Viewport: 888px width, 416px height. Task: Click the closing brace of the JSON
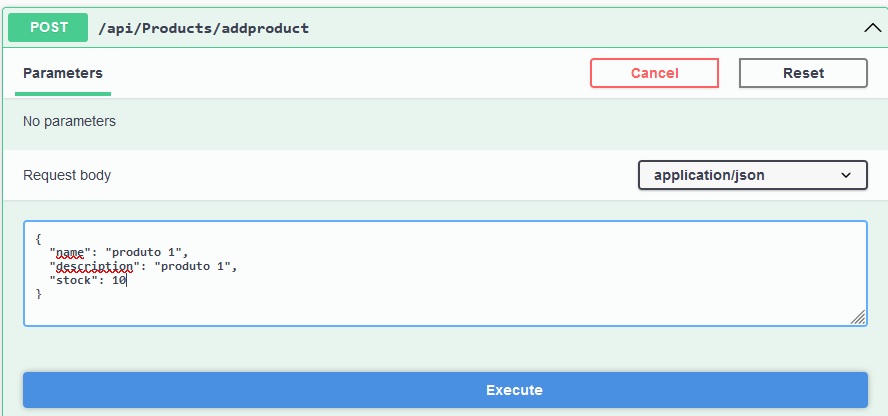[x=39, y=294]
